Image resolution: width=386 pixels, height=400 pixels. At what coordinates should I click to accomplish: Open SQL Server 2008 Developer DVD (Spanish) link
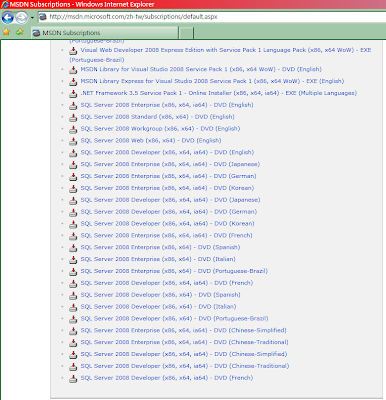(x=160, y=295)
